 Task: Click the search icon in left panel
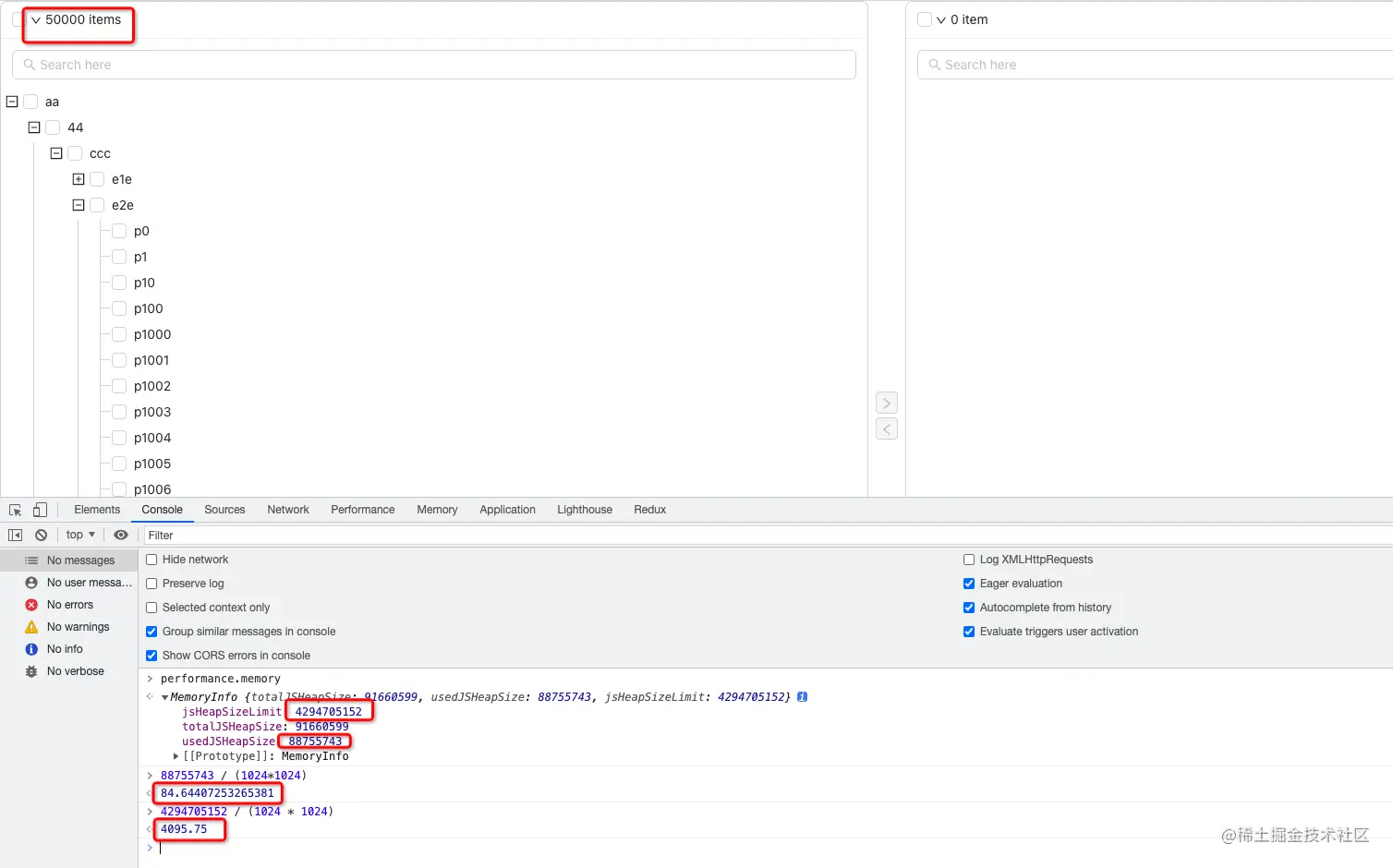30,65
